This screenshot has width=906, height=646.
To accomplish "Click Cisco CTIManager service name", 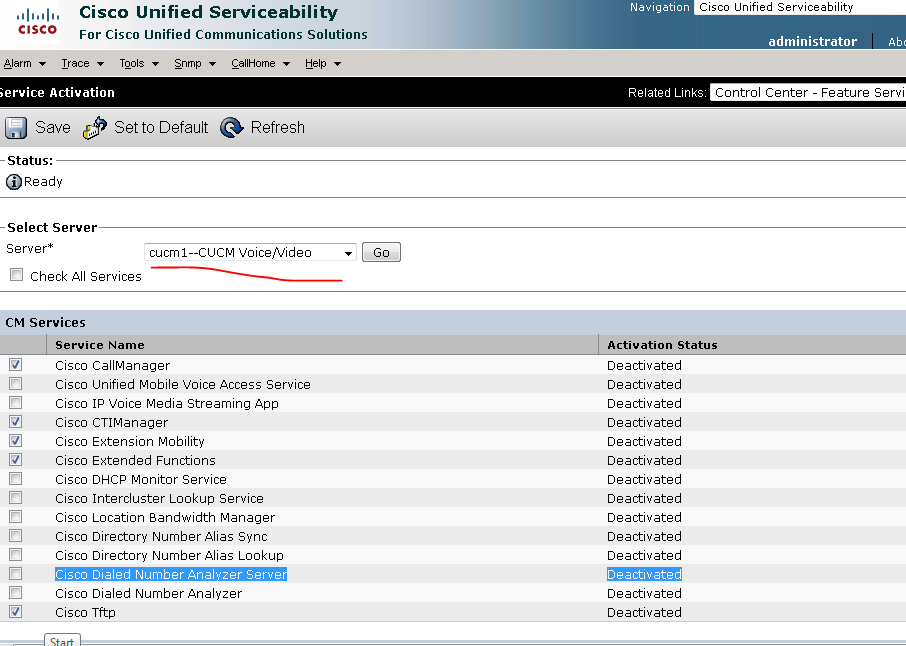I will pyautogui.click(x=112, y=423).
